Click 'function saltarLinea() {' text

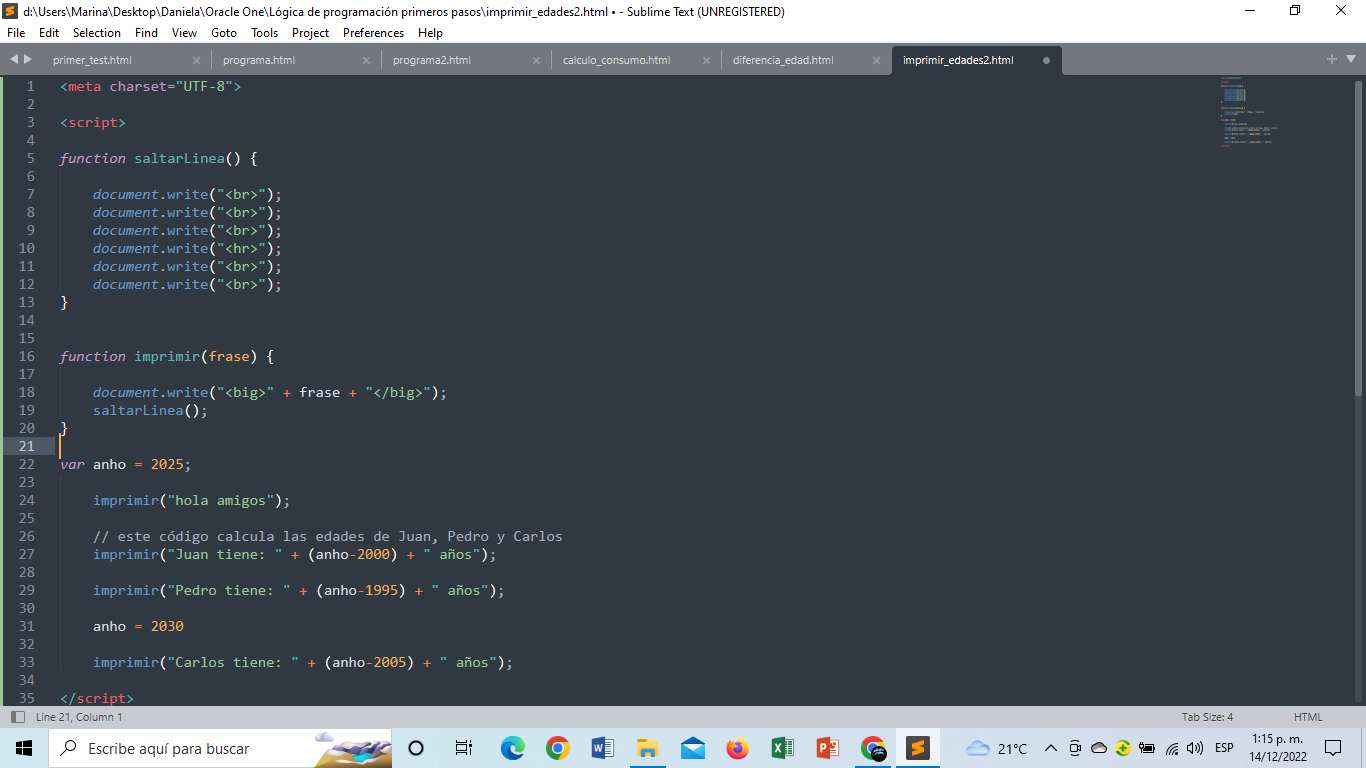coord(158,158)
